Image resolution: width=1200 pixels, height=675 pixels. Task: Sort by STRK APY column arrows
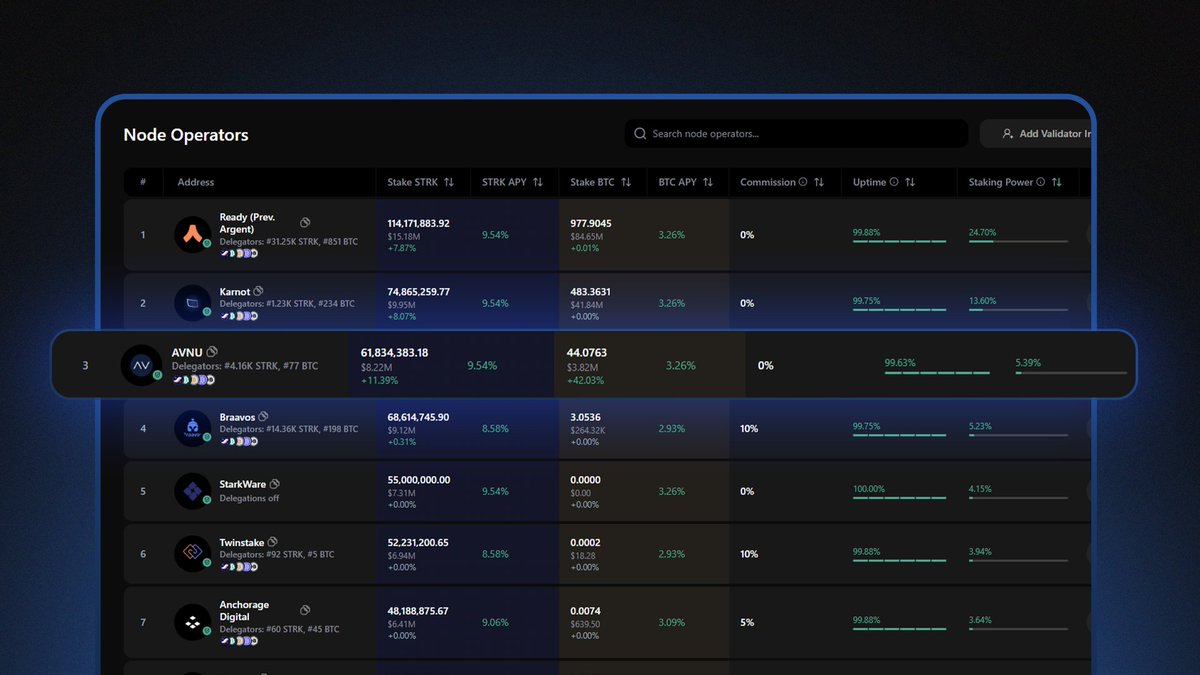538,182
